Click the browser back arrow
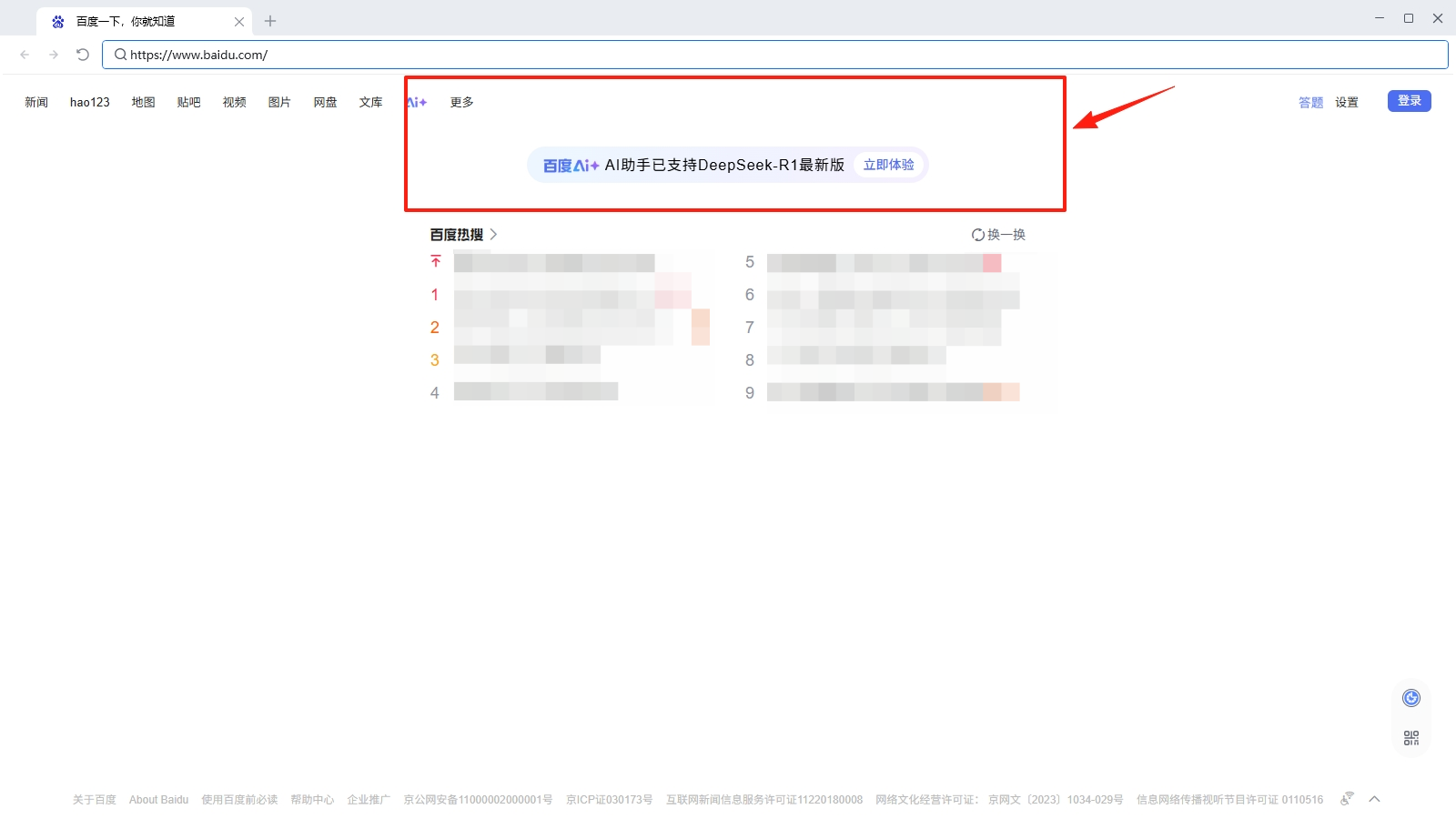 pyautogui.click(x=25, y=55)
